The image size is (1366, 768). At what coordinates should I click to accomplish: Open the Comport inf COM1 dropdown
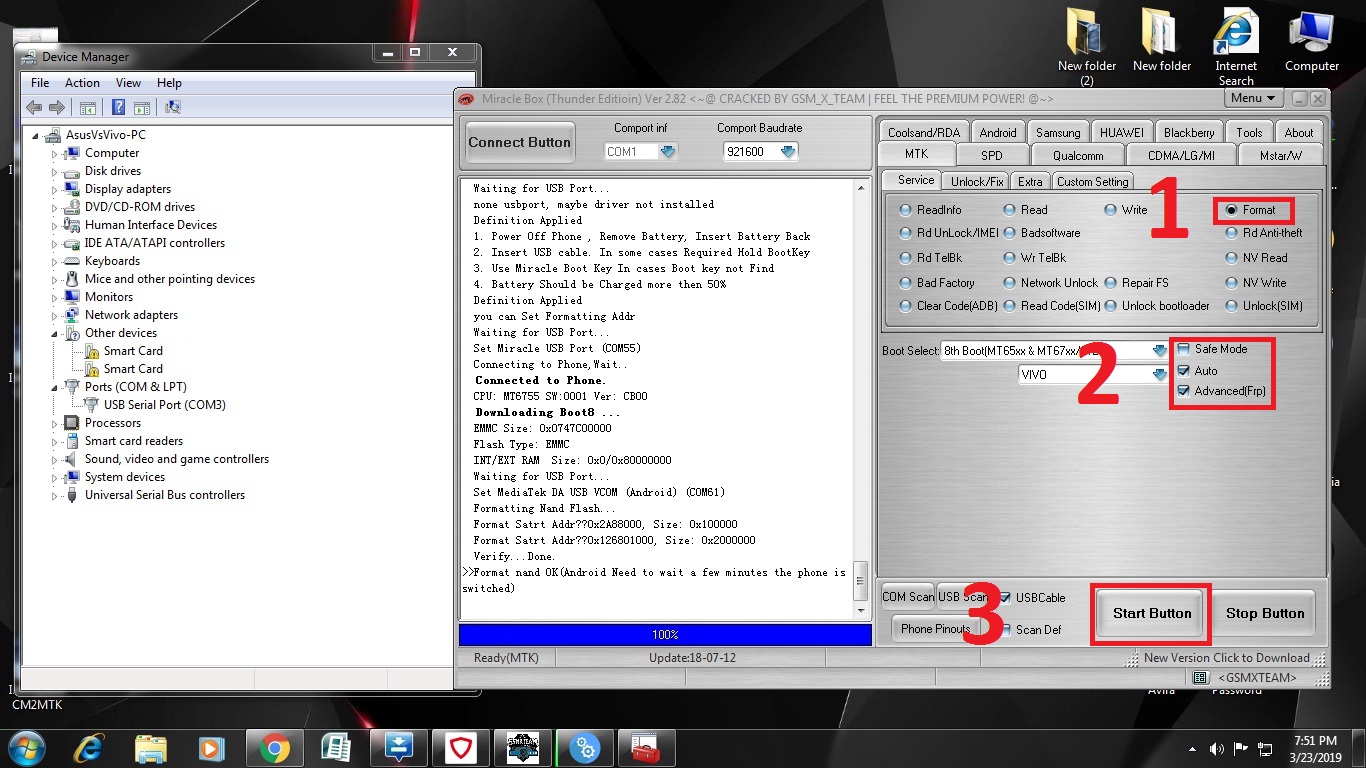[x=668, y=152]
